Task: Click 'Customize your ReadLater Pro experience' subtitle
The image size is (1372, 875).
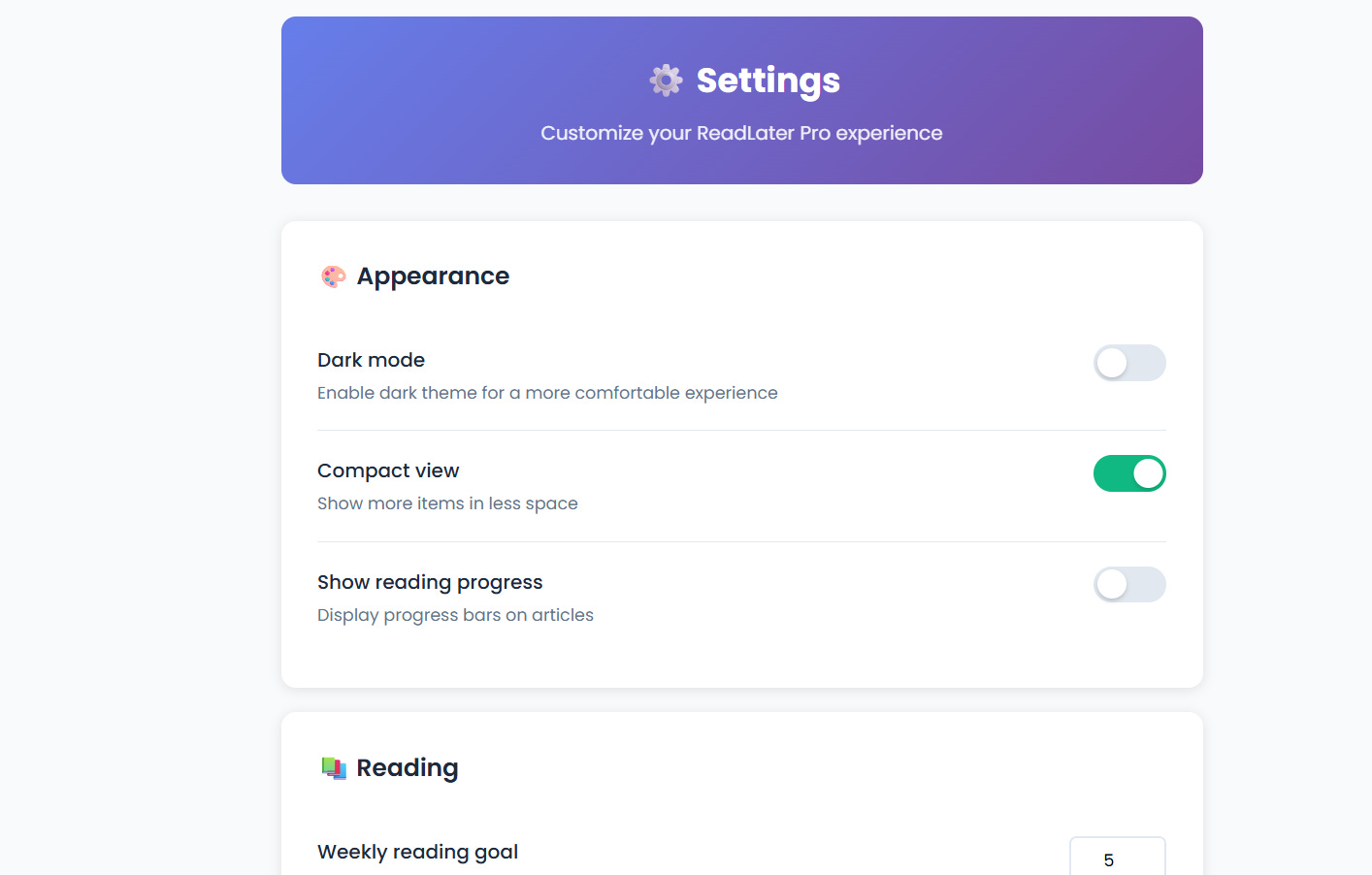Action: click(x=741, y=133)
